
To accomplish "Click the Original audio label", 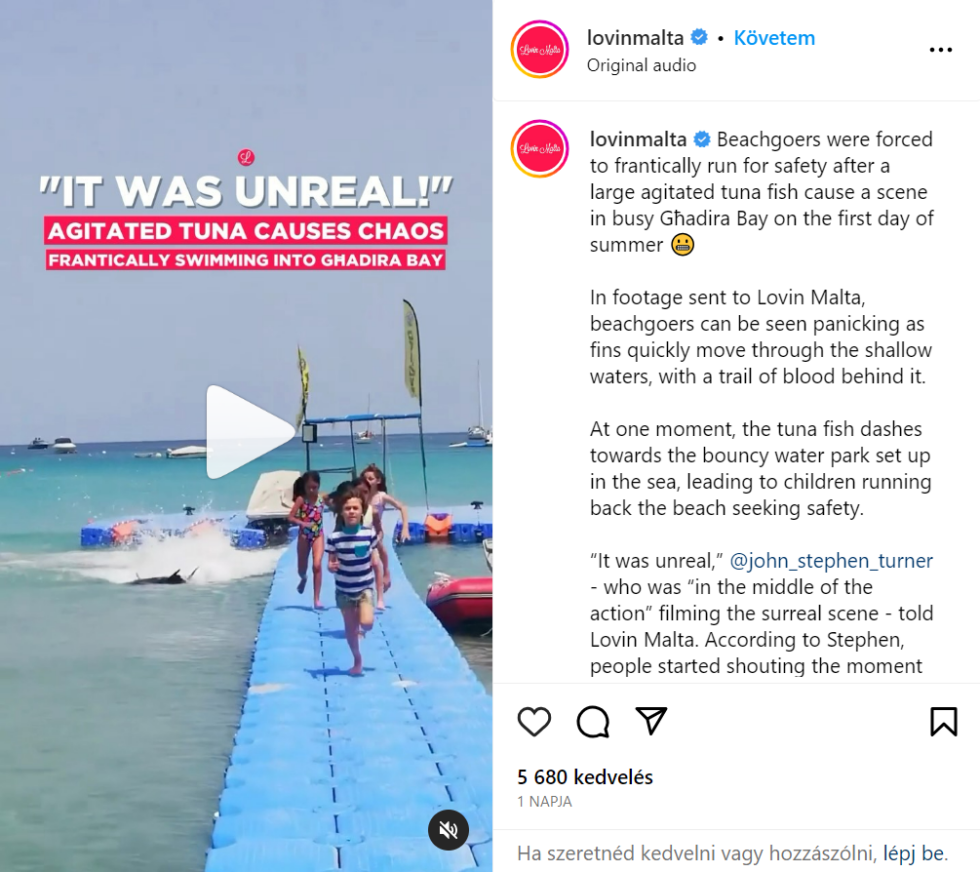I will pyautogui.click(x=641, y=65).
